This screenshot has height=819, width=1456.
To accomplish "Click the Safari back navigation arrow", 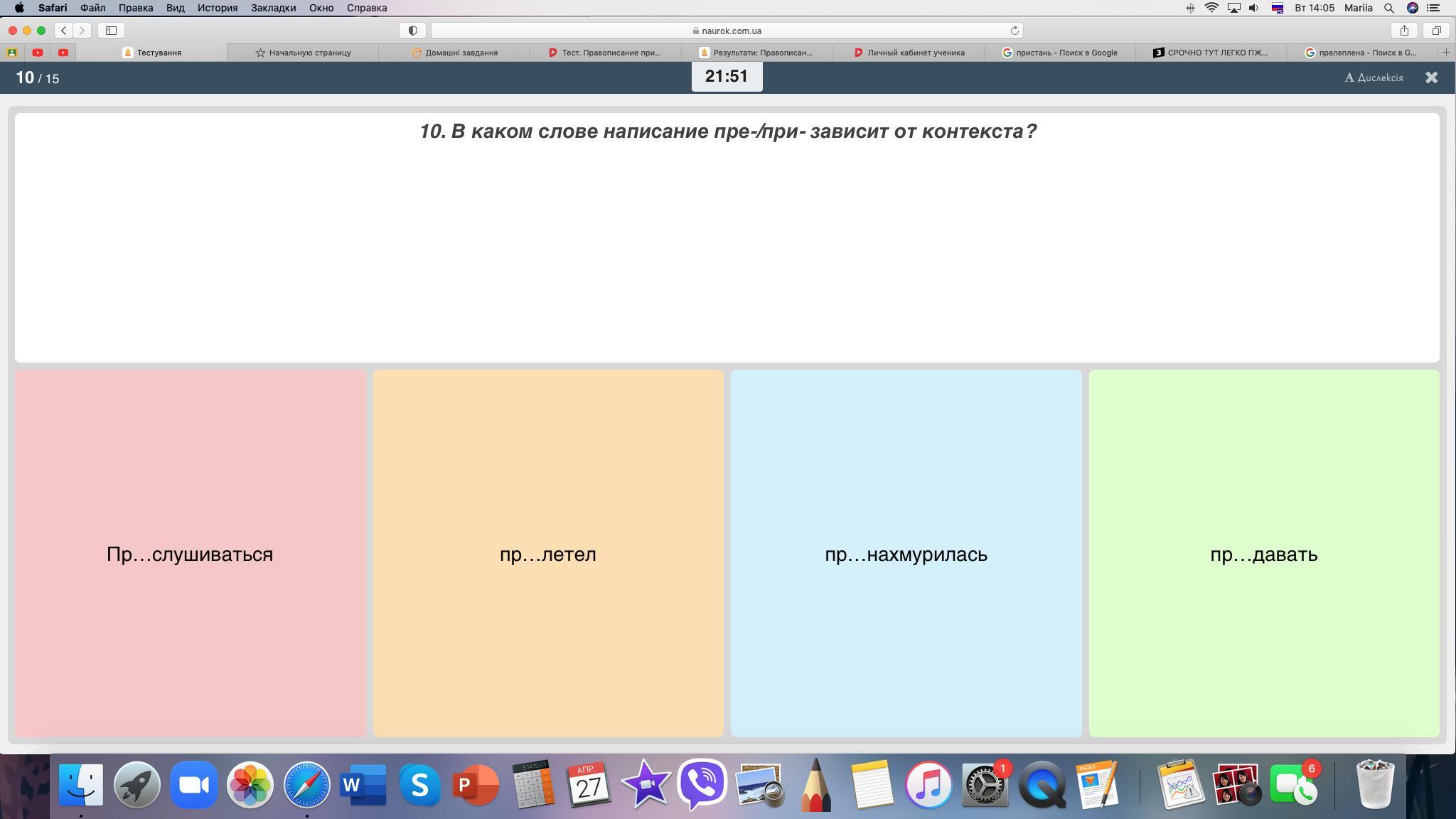I will point(64,31).
